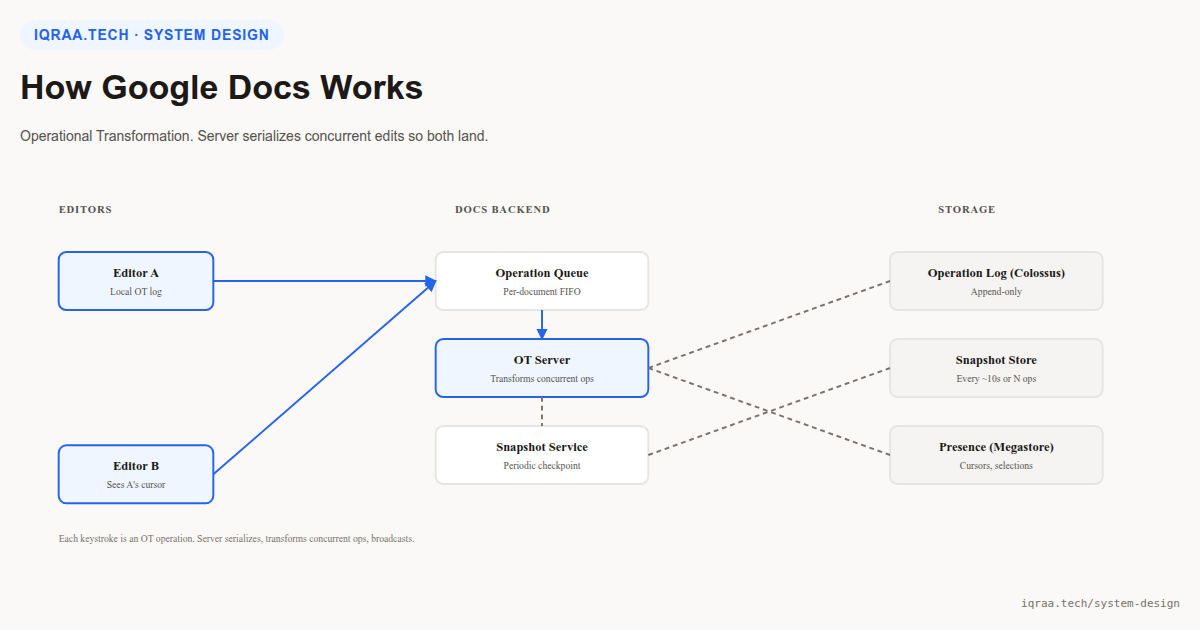The image size is (1200, 630).
Task: Select the Operation Log (Colossus) box
Action: point(996,281)
